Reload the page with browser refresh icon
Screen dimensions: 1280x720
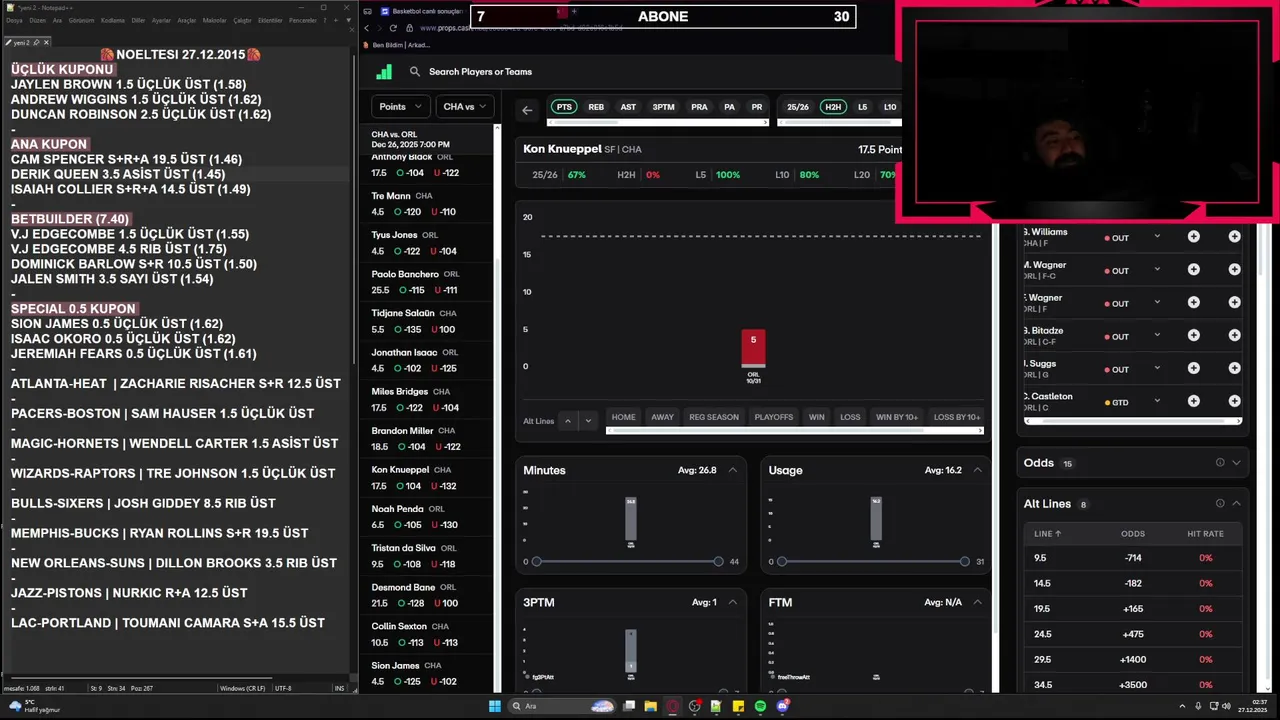pyautogui.click(x=393, y=28)
